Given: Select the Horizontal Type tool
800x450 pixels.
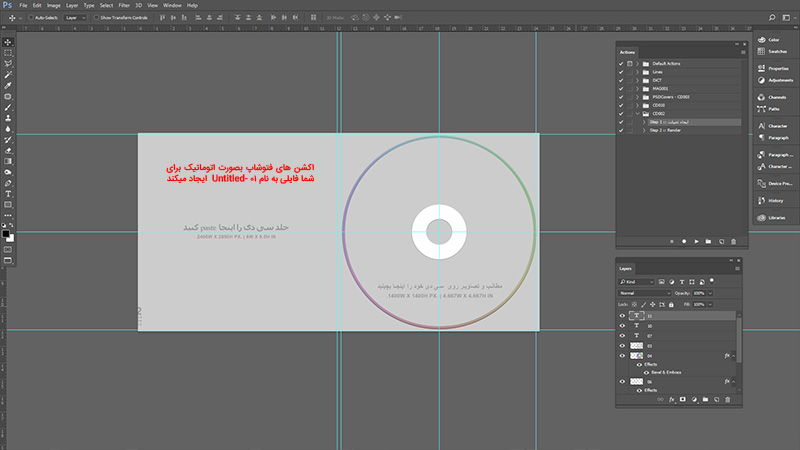Looking at the screenshot, I should tap(8, 194).
